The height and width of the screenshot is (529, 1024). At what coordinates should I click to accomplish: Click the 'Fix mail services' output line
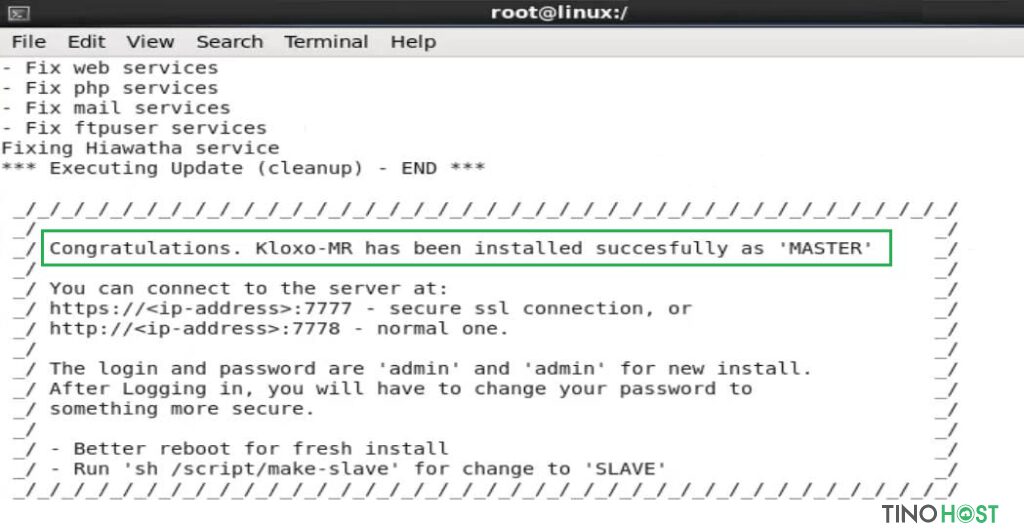[x=116, y=108]
